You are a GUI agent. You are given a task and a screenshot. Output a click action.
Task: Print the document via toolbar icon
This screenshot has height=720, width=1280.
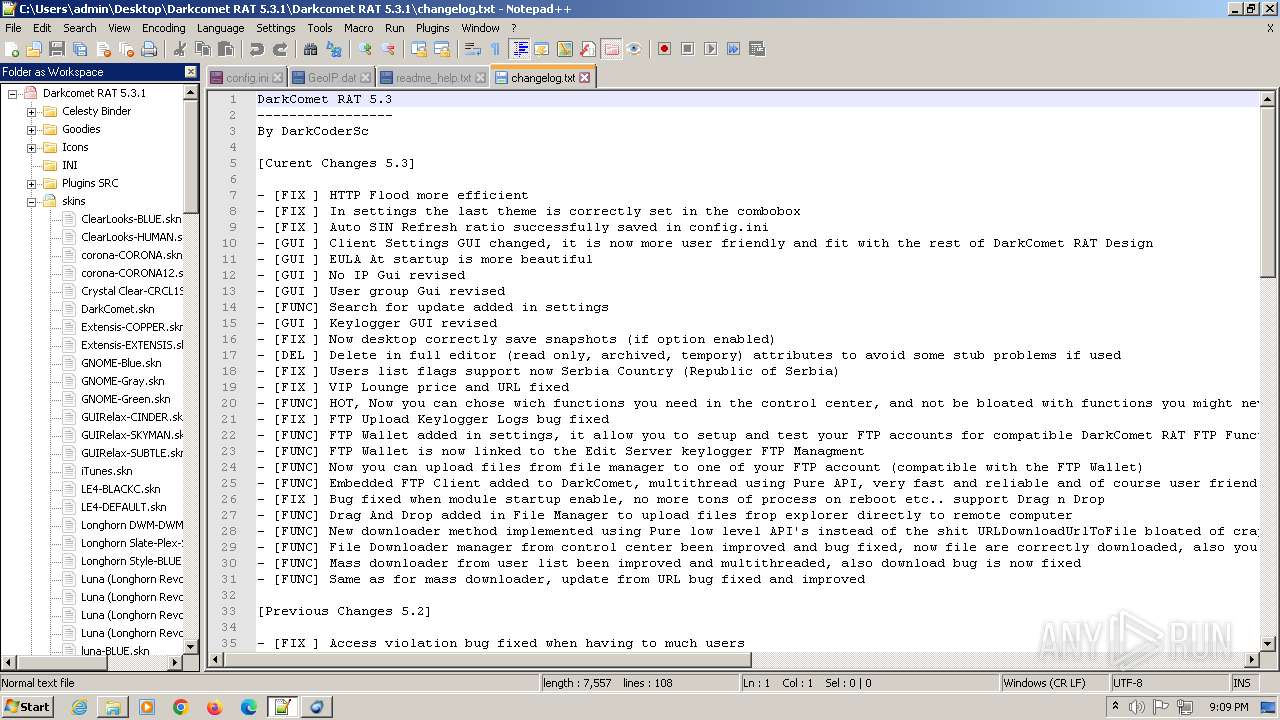[149, 49]
